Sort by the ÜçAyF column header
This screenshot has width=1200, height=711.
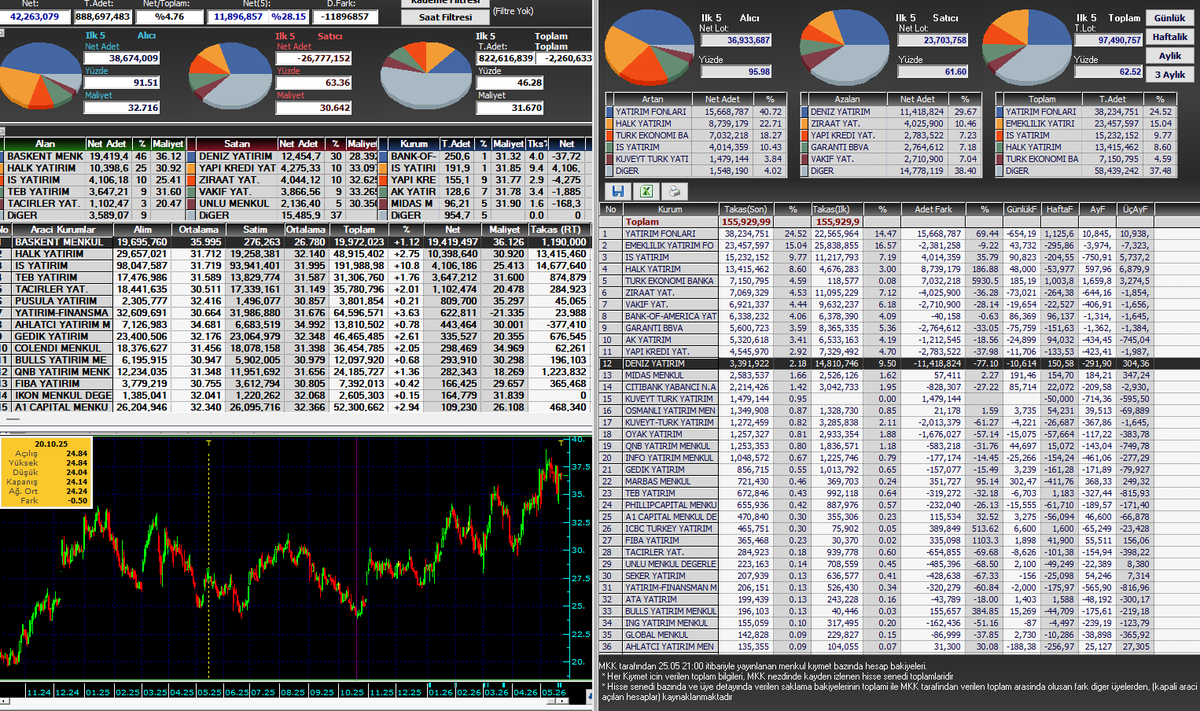1135,210
